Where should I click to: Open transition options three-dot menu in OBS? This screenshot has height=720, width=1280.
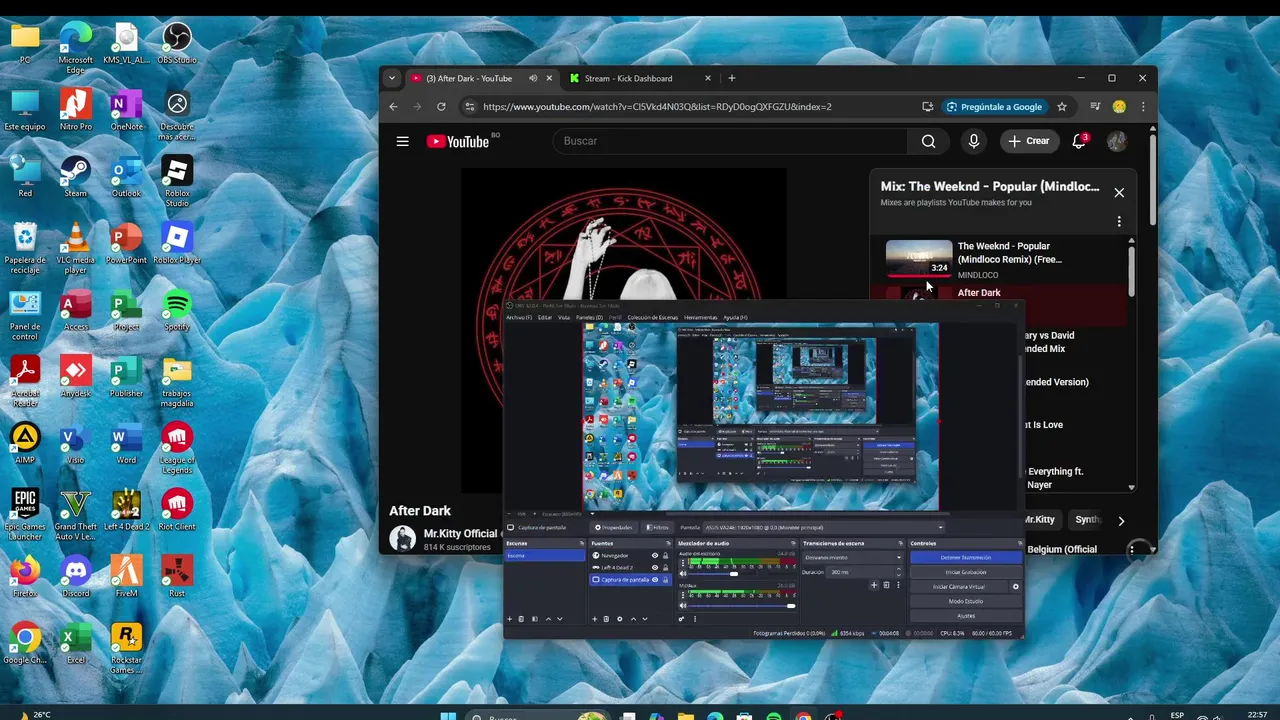898,585
